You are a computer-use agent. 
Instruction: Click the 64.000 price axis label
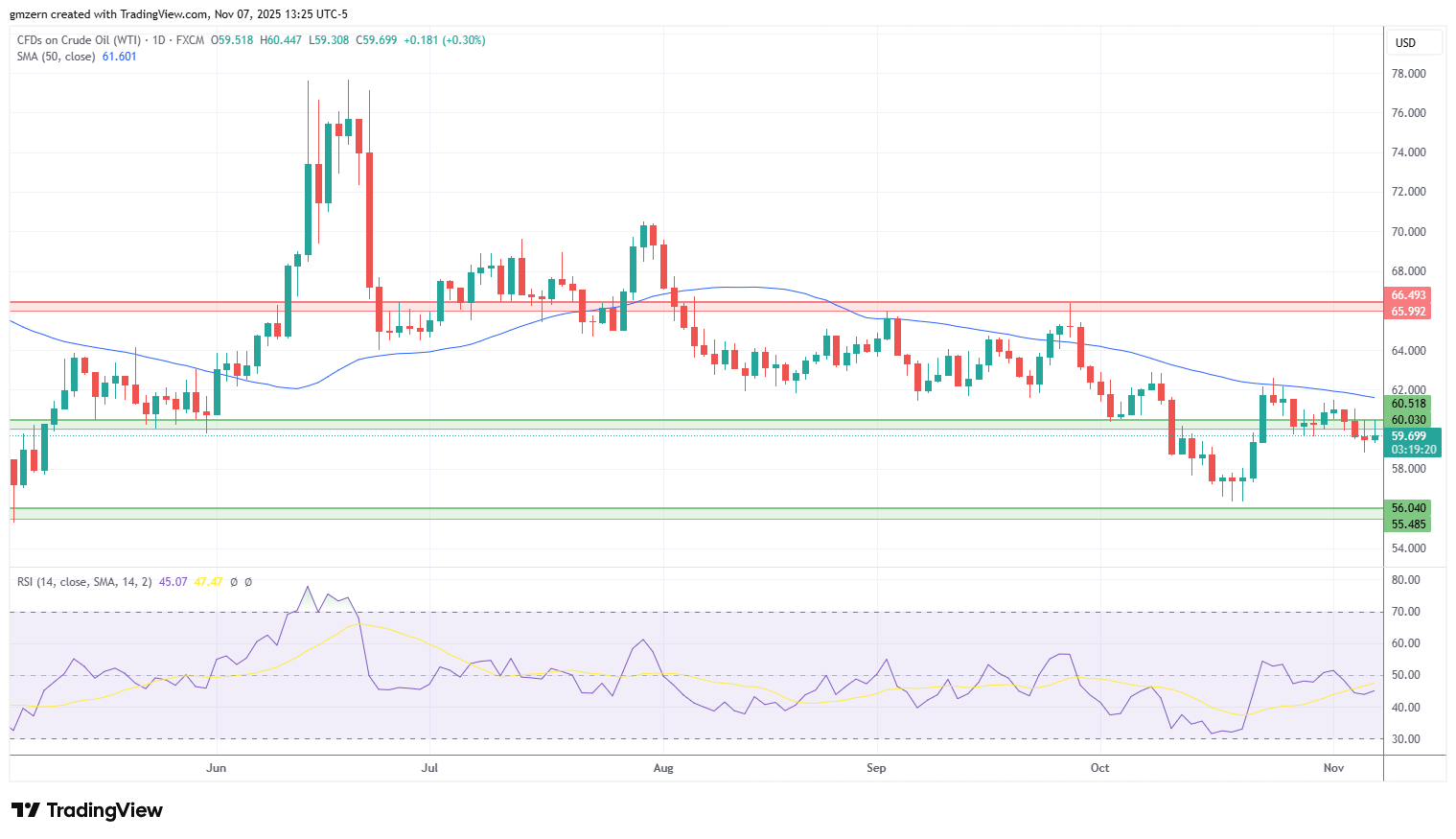[x=1408, y=351]
